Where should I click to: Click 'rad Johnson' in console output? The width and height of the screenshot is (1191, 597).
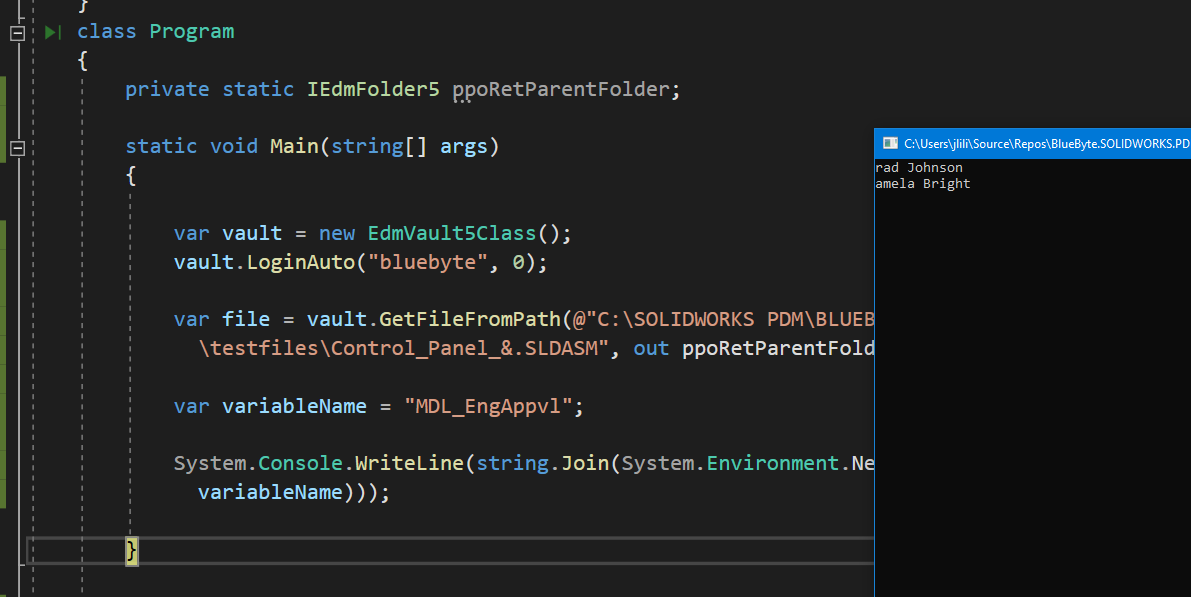(x=918, y=168)
